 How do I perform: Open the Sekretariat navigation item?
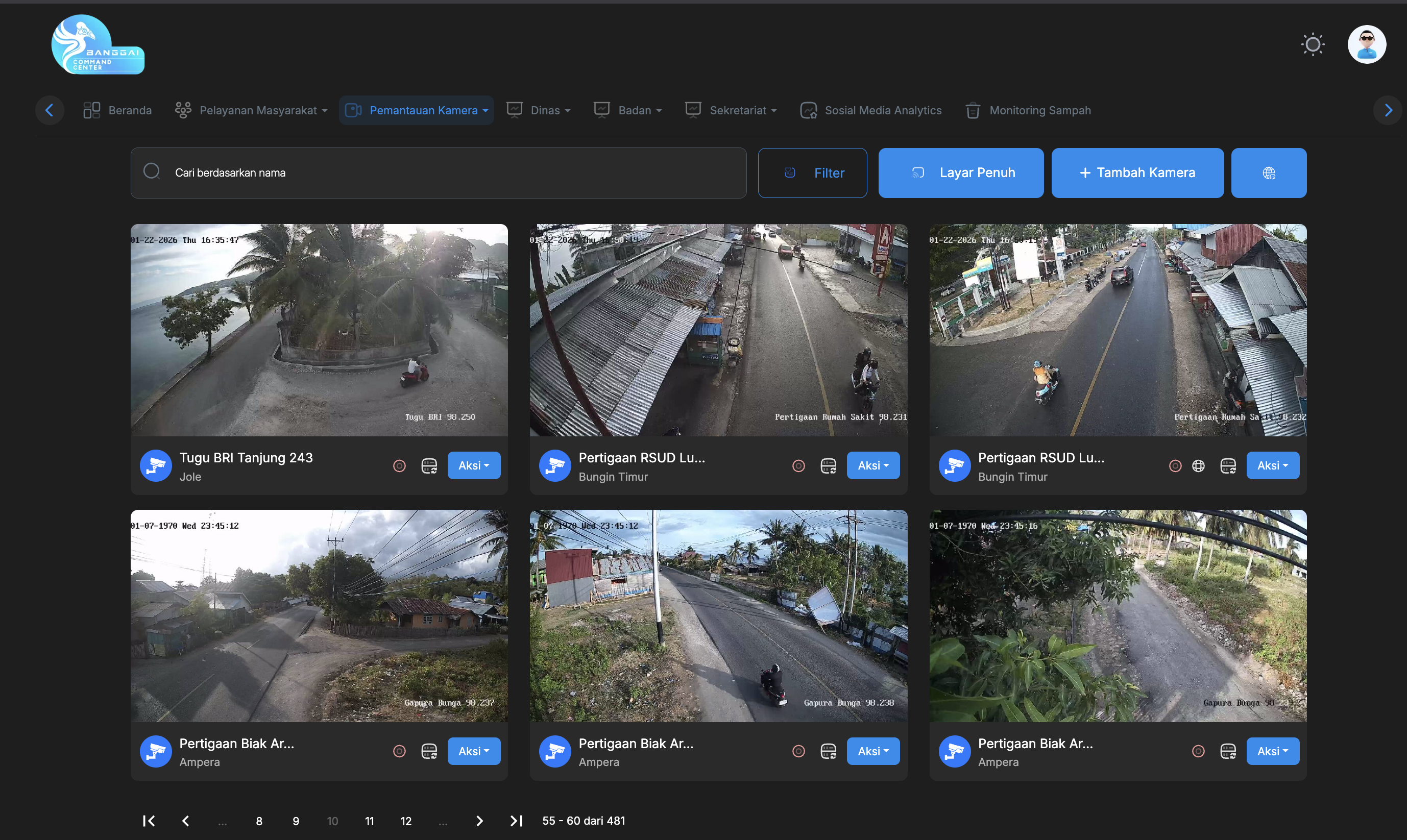click(731, 110)
